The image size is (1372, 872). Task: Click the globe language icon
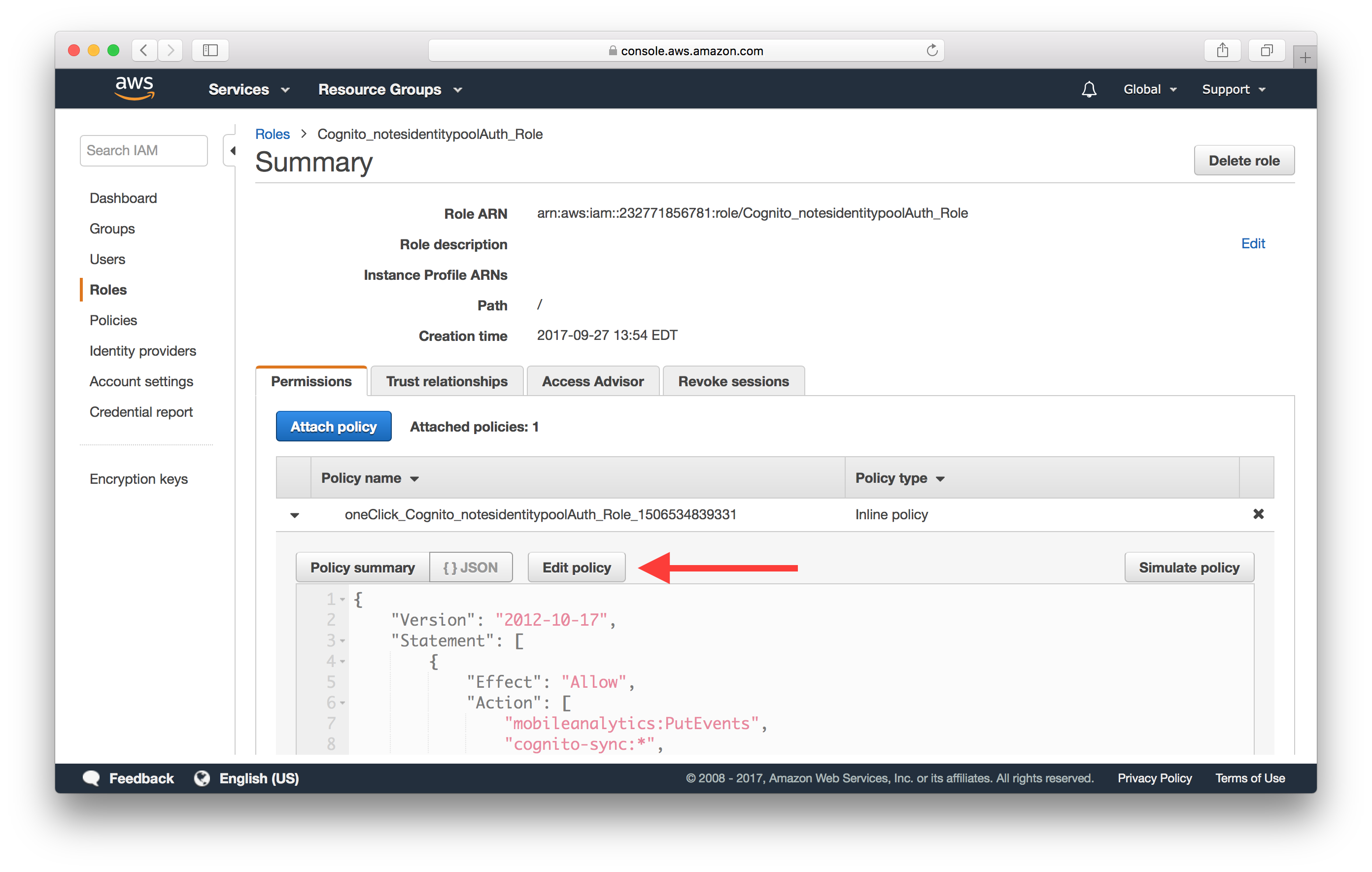202,778
